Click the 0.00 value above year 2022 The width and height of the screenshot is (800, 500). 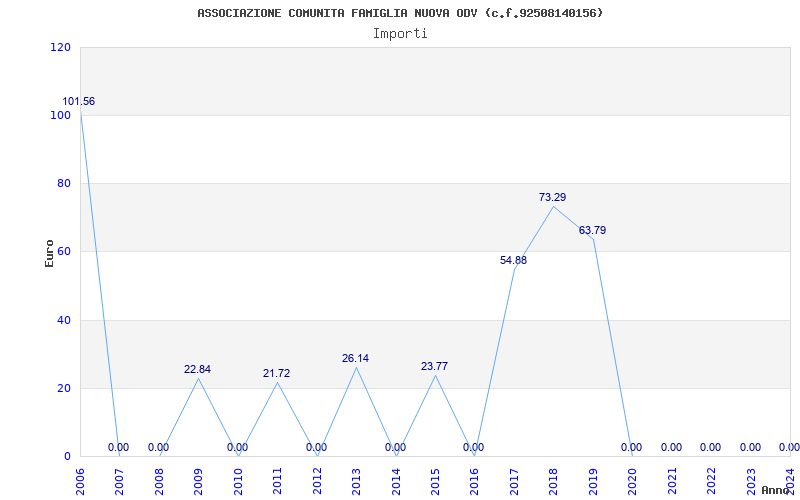[710, 447]
